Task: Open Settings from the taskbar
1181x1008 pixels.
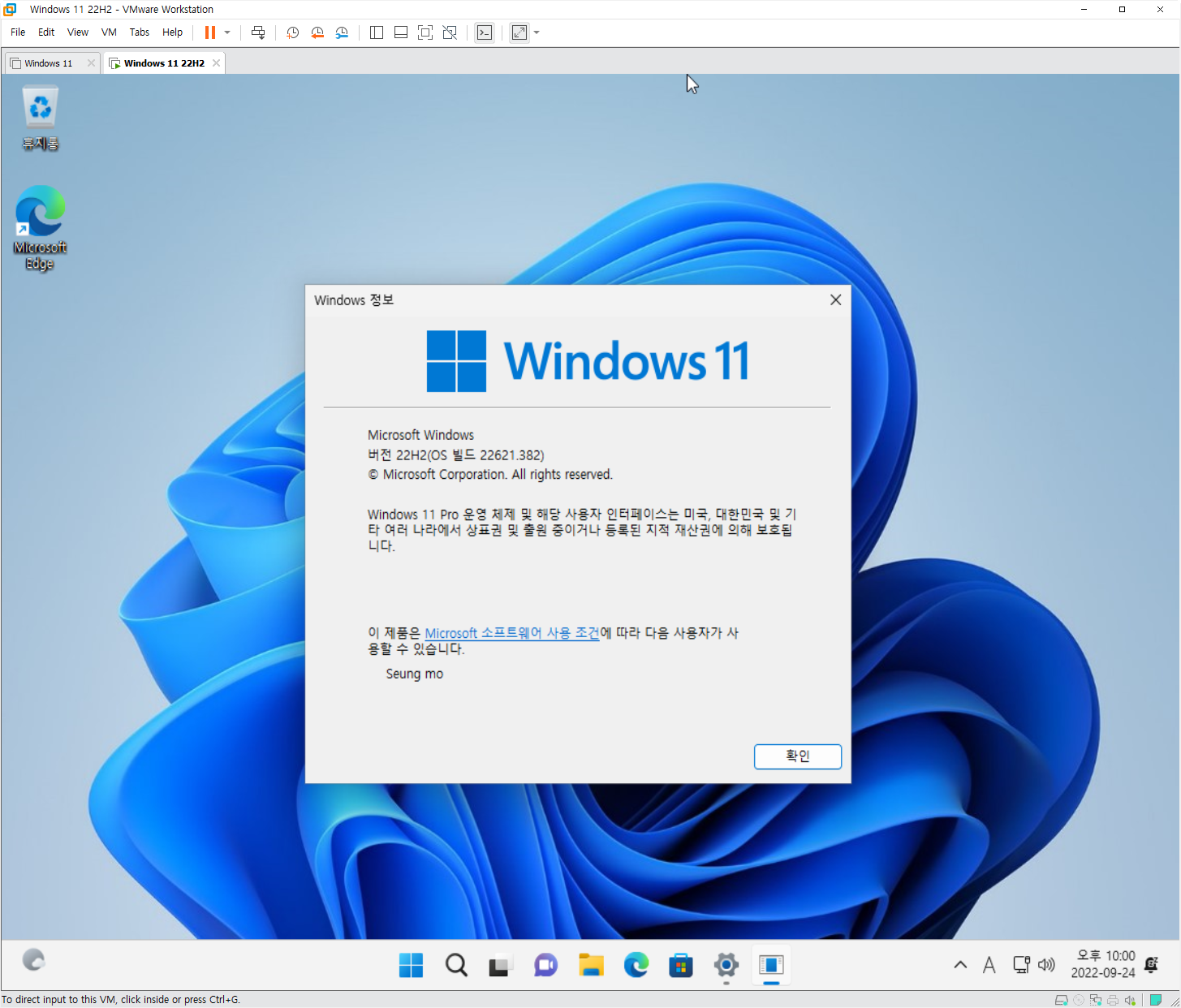Action: click(726, 965)
